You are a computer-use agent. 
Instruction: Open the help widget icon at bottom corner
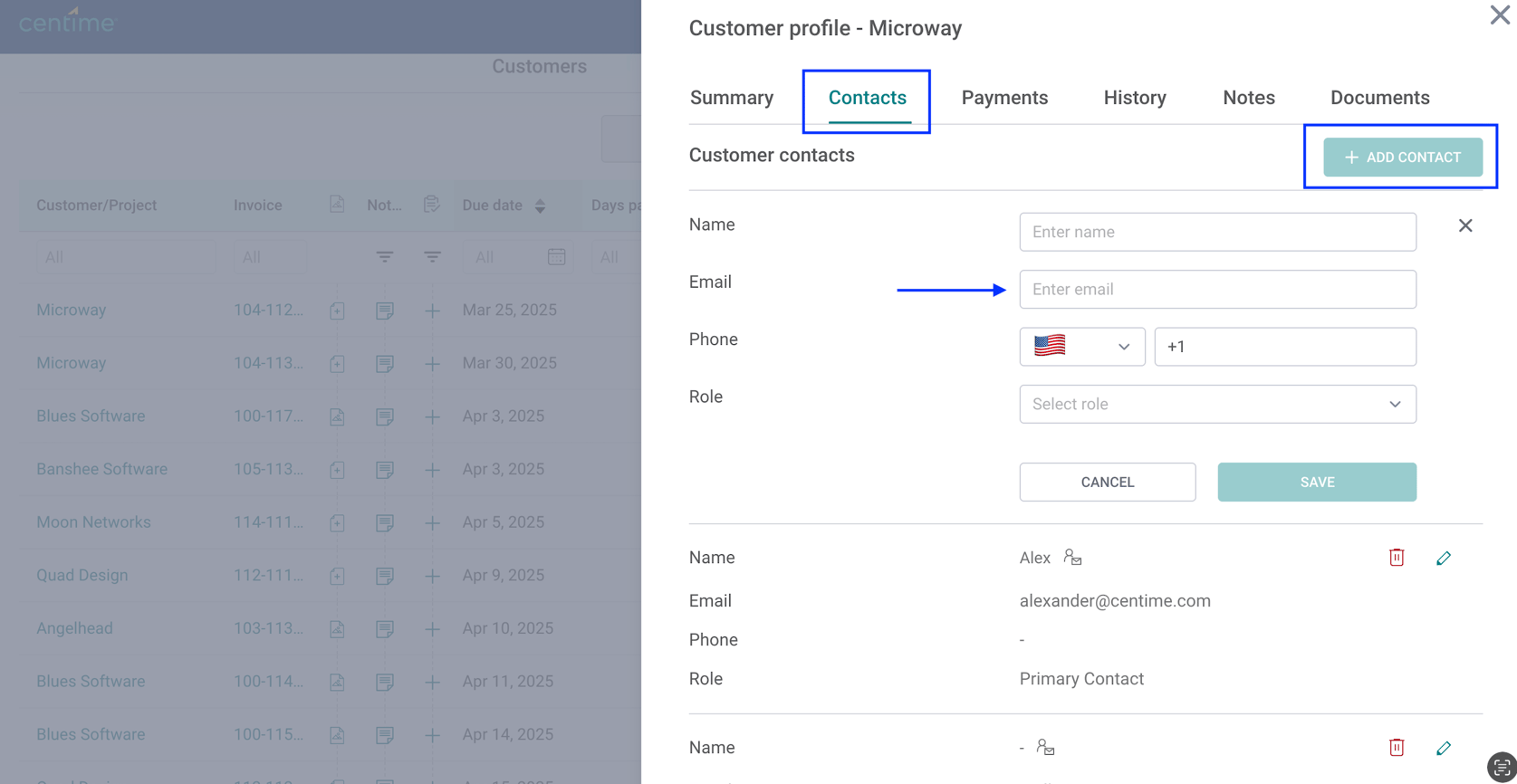pos(1502,767)
